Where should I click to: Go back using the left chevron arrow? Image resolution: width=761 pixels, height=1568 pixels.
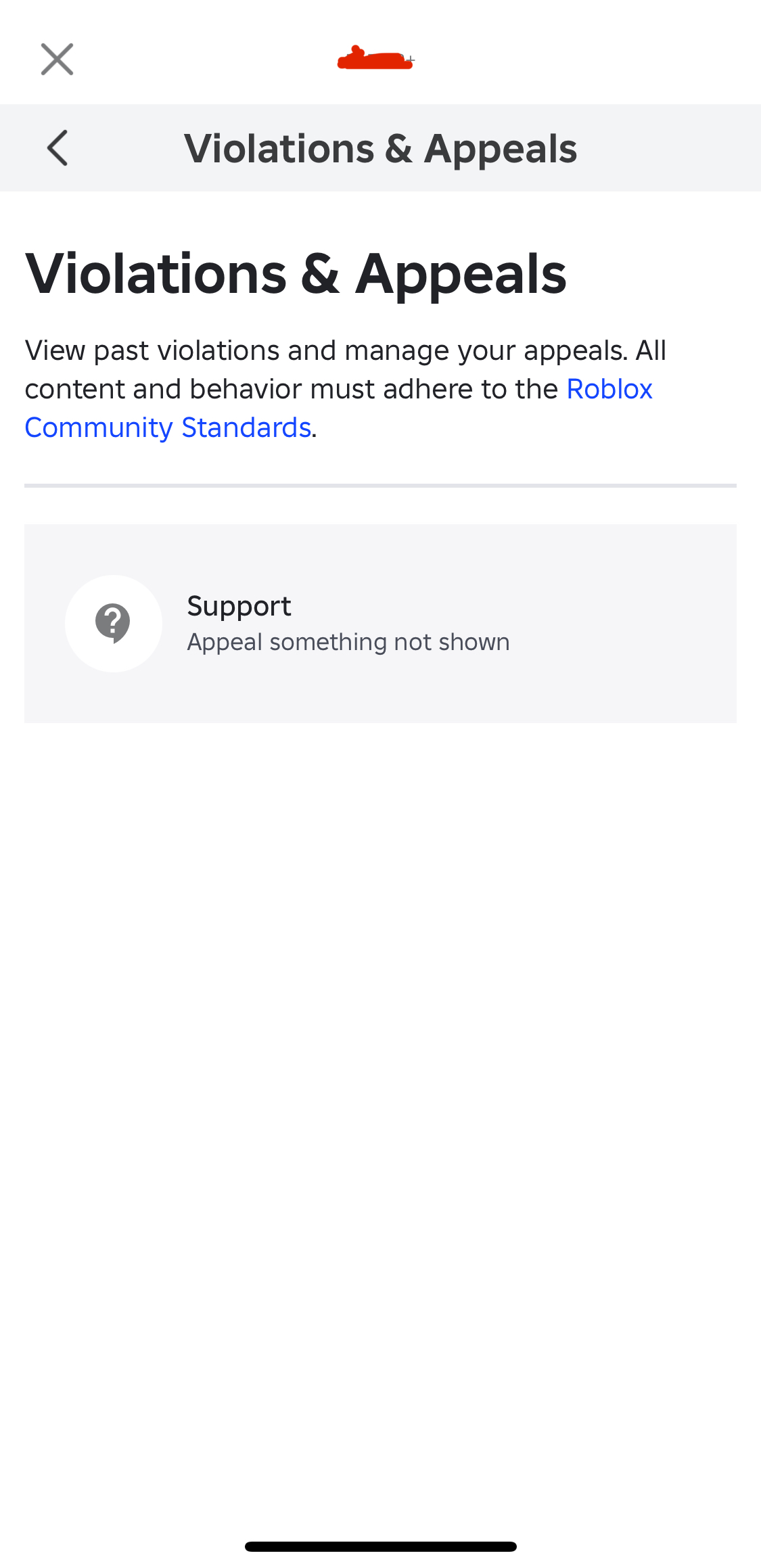pos(57,148)
